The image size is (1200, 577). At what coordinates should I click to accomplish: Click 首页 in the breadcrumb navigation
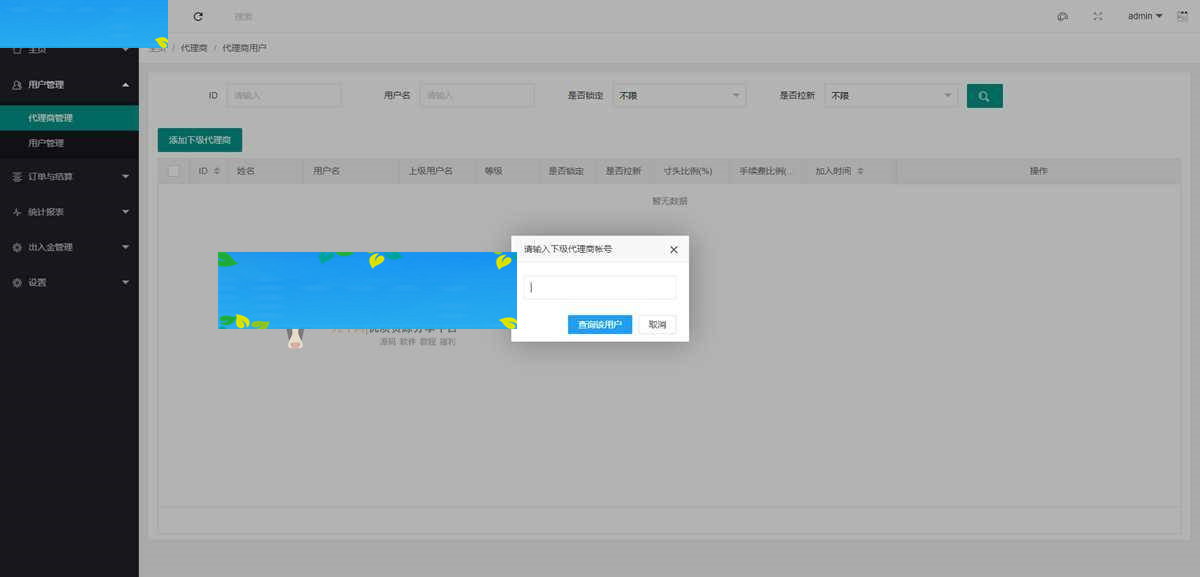coord(157,47)
